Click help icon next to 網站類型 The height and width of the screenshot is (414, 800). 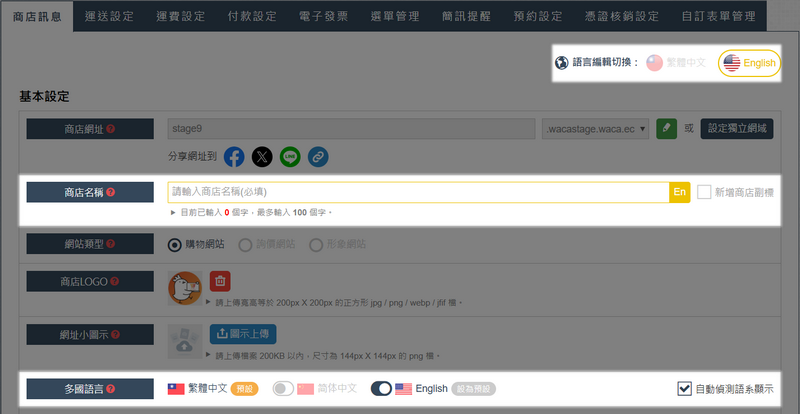(111, 244)
